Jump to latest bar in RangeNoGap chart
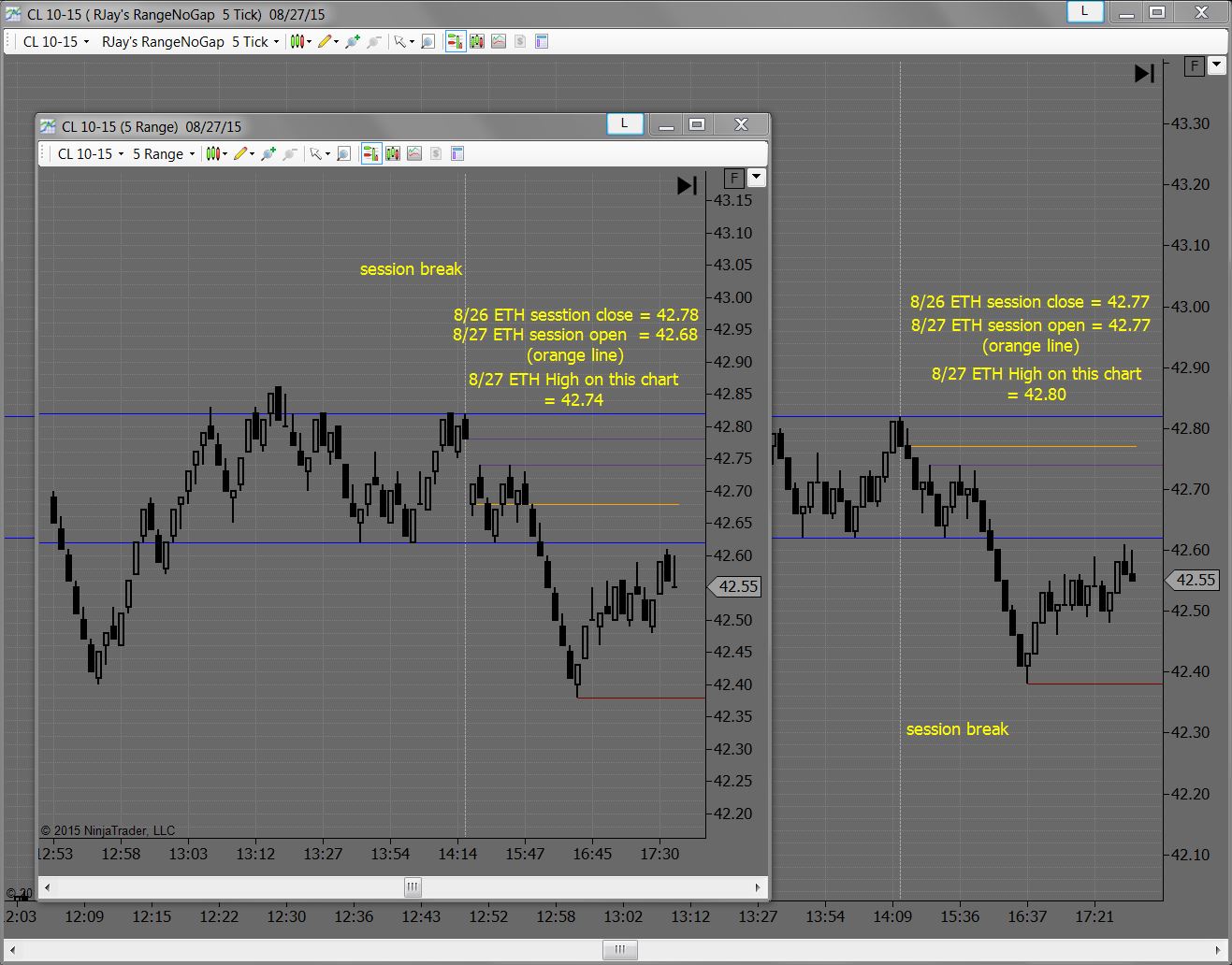Viewport: 1232px width, 965px height. click(x=1145, y=73)
